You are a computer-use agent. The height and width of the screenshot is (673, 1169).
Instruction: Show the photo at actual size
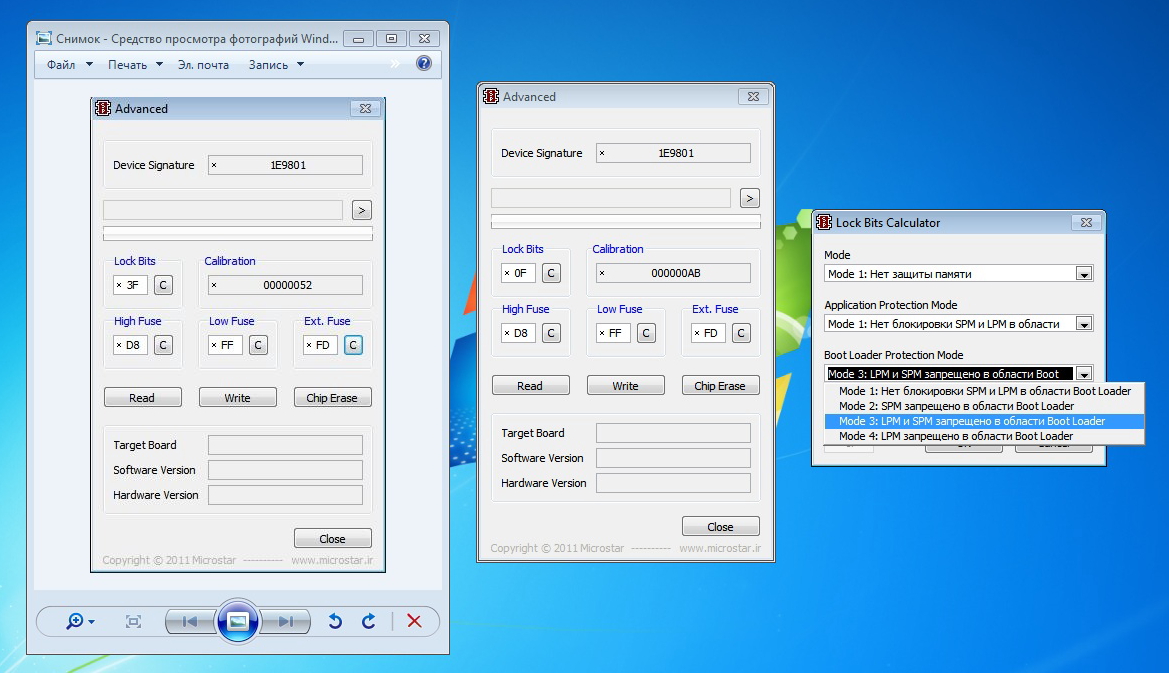(x=133, y=621)
